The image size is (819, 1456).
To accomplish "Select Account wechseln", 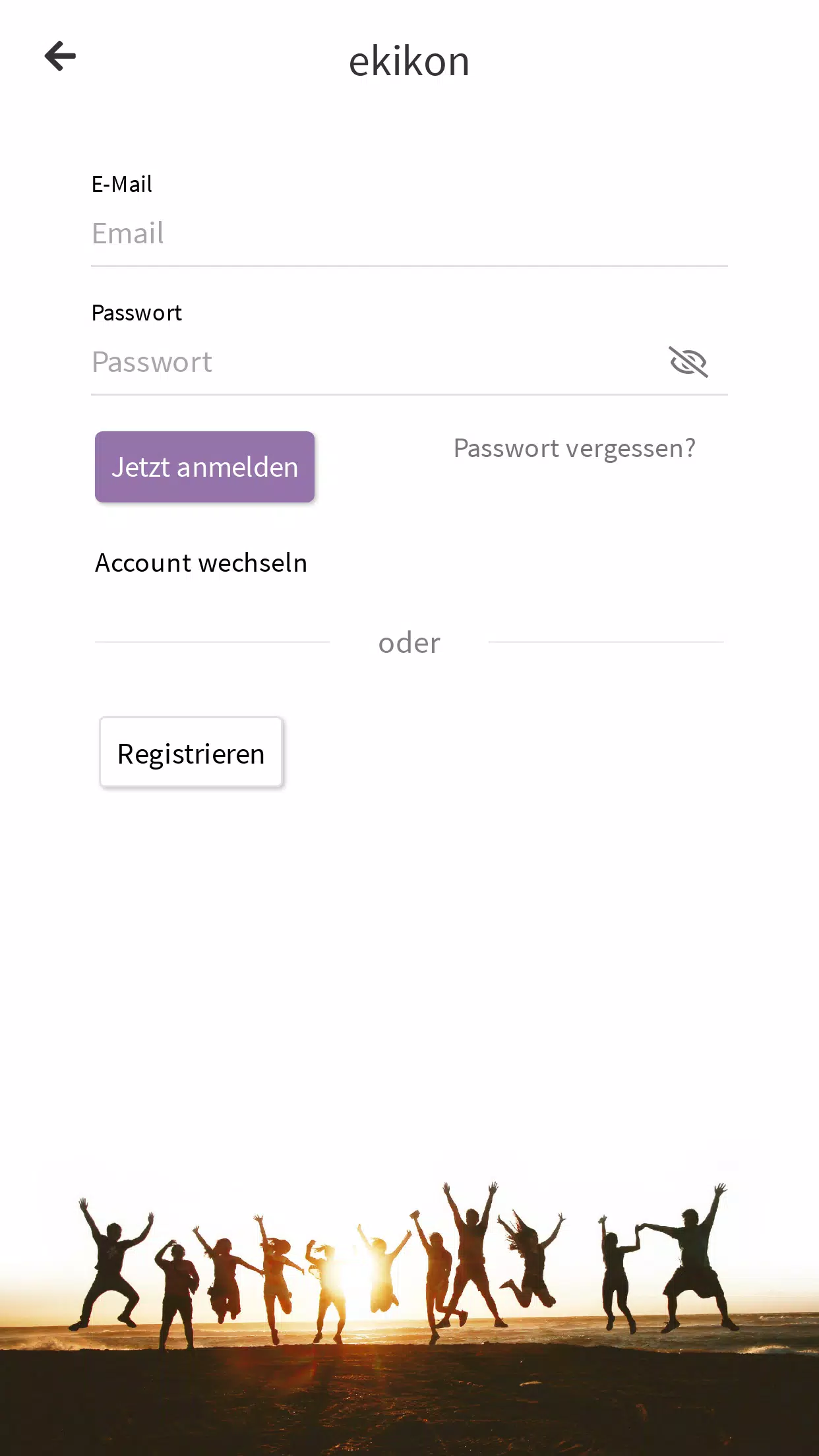I will (201, 563).
